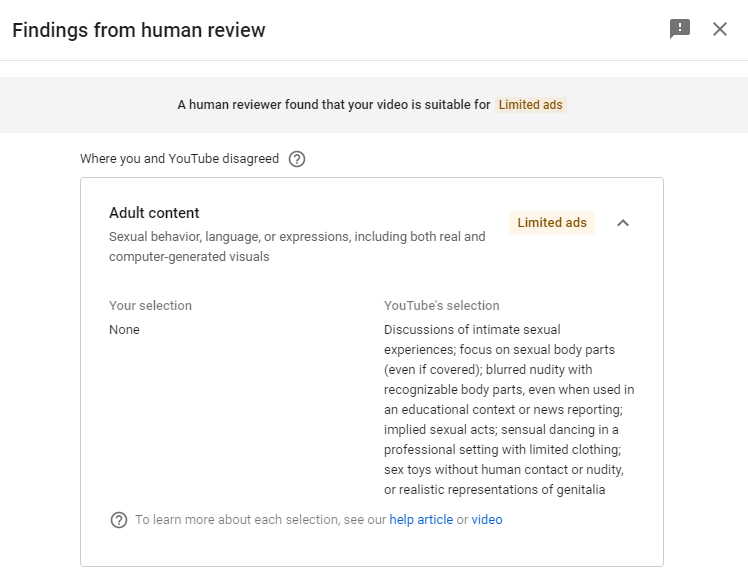Click 'Where you and YouTube disagreed' label
The image size is (748, 583).
point(179,158)
